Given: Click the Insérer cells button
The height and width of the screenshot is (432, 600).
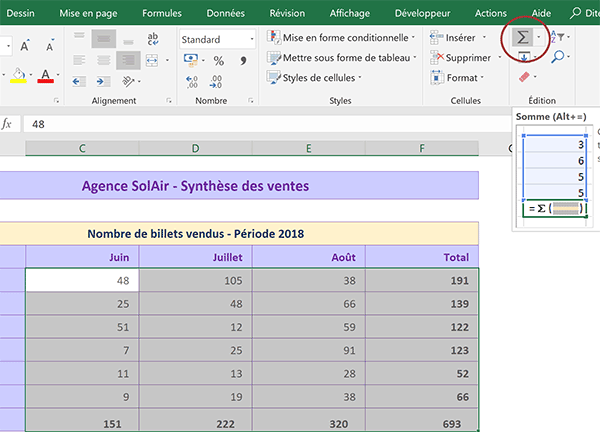Looking at the screenshot, I should [x=453, y=37].
